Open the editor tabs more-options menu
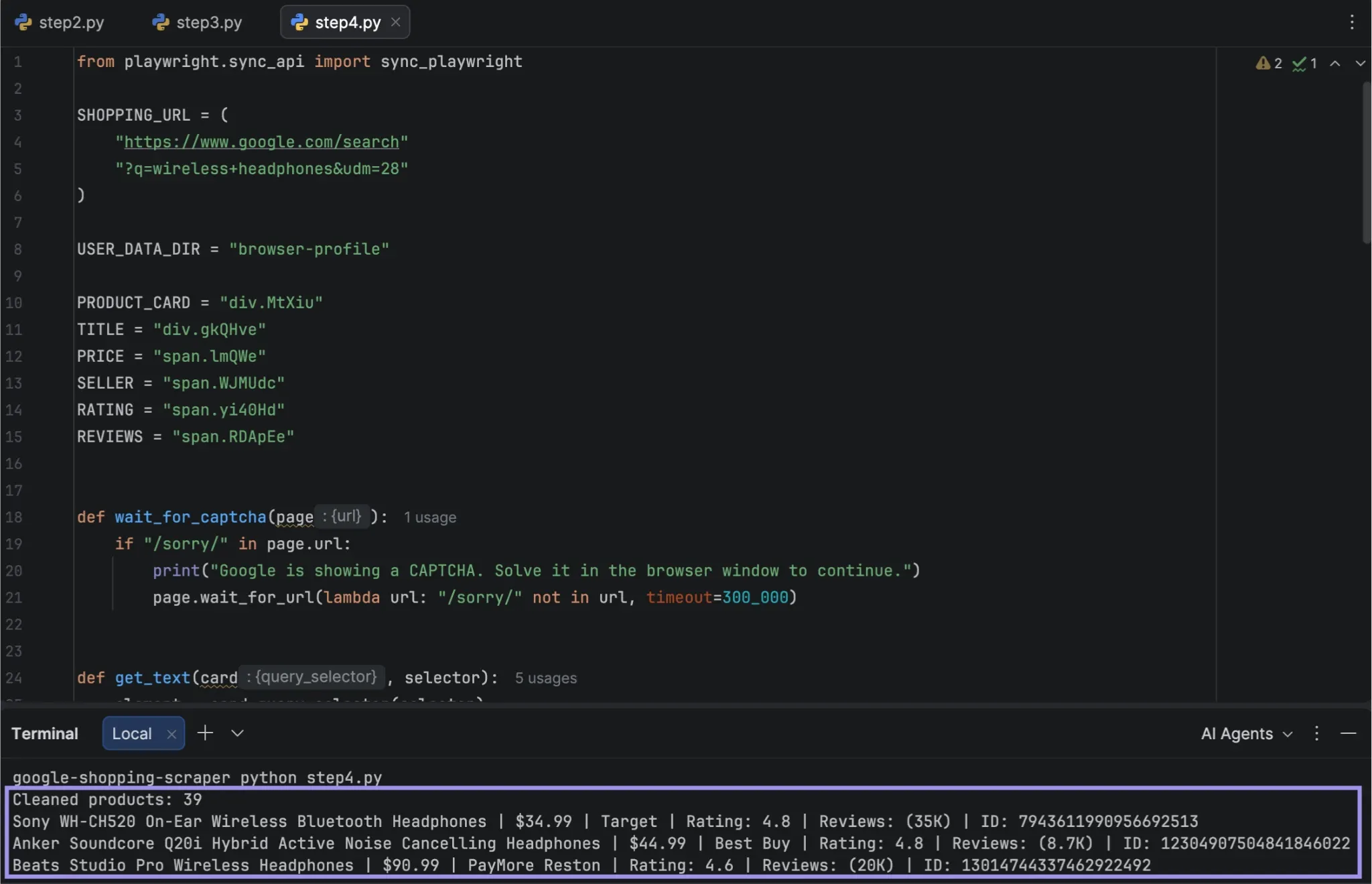This screenshot has width=1372, height=884. (1352, 22)
